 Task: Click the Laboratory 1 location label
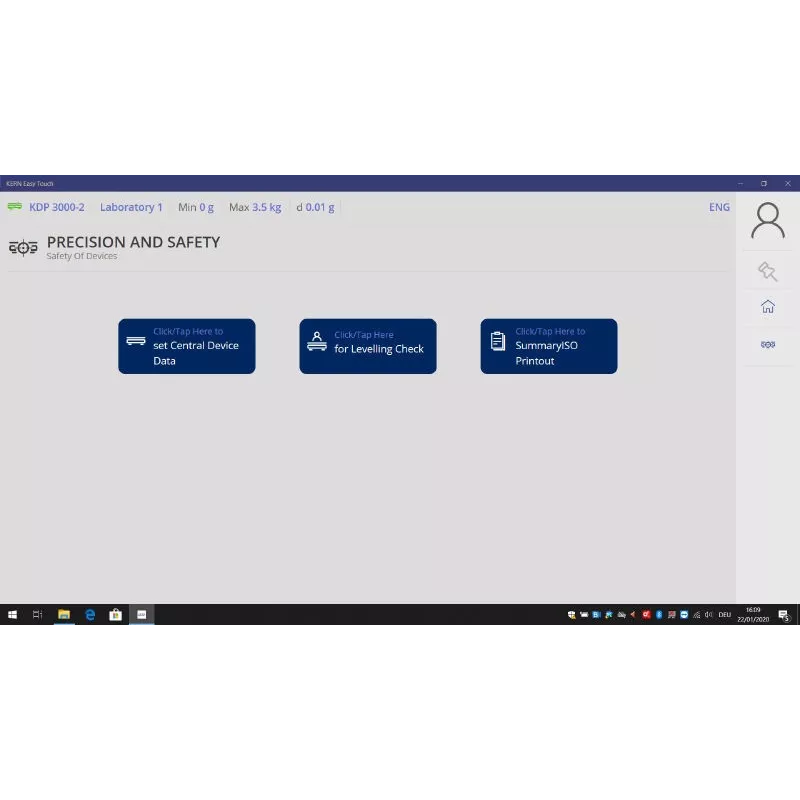tap(131, 207)
